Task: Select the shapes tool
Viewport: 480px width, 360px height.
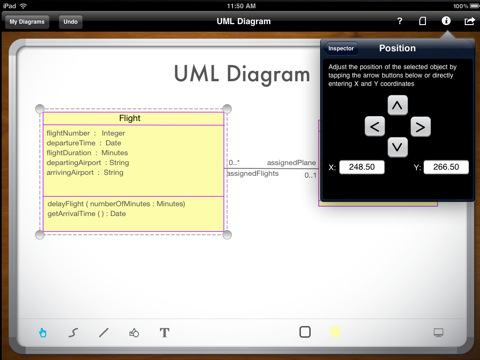Action: pyautogui.click(x=134, y=332)
